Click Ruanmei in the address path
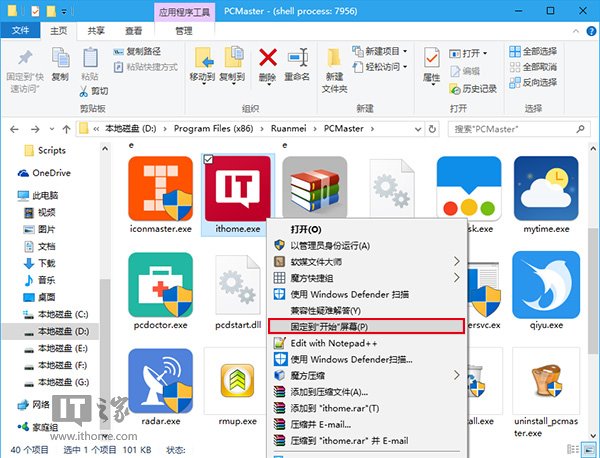 click(289, 129)
